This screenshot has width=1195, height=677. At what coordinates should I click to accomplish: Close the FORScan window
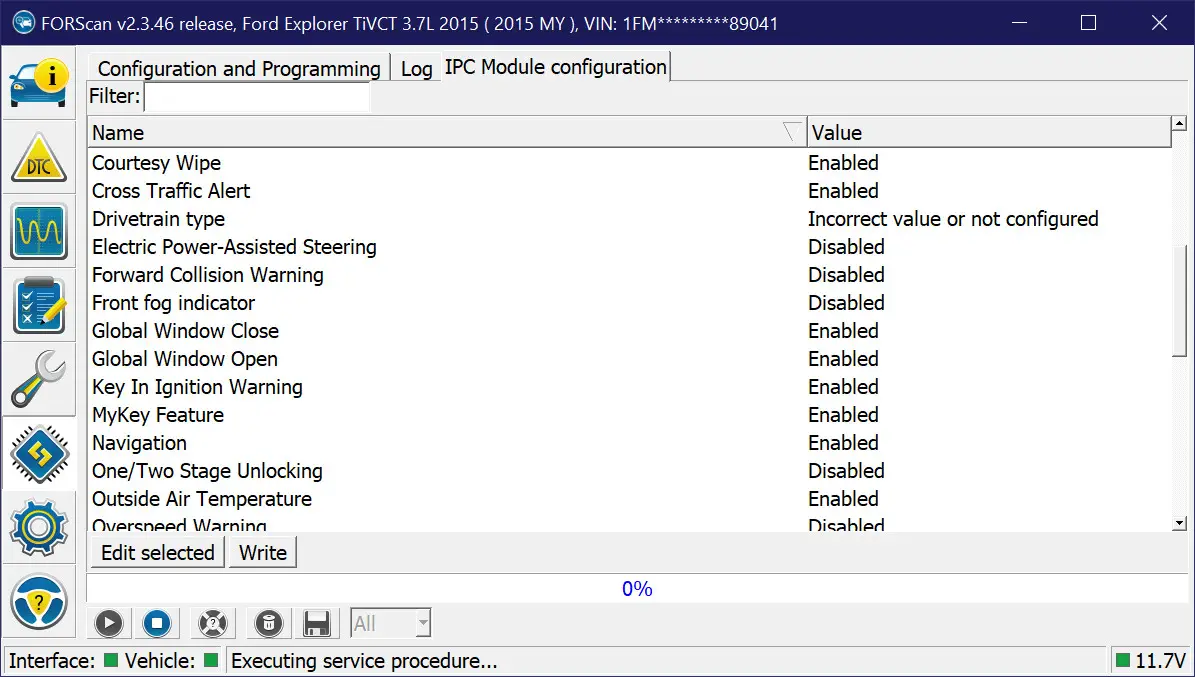1159,23
